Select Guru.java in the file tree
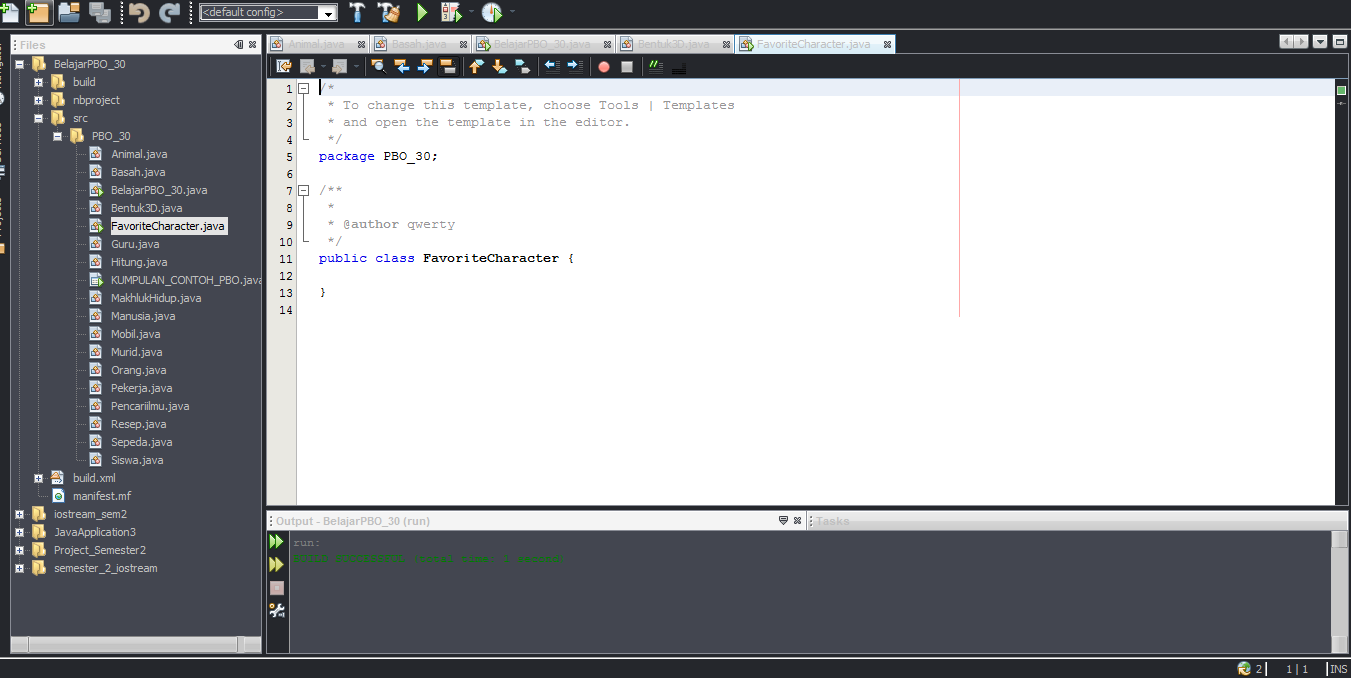Image resolution: width=1351 pixels, height=678 pixels. [135, 244]
